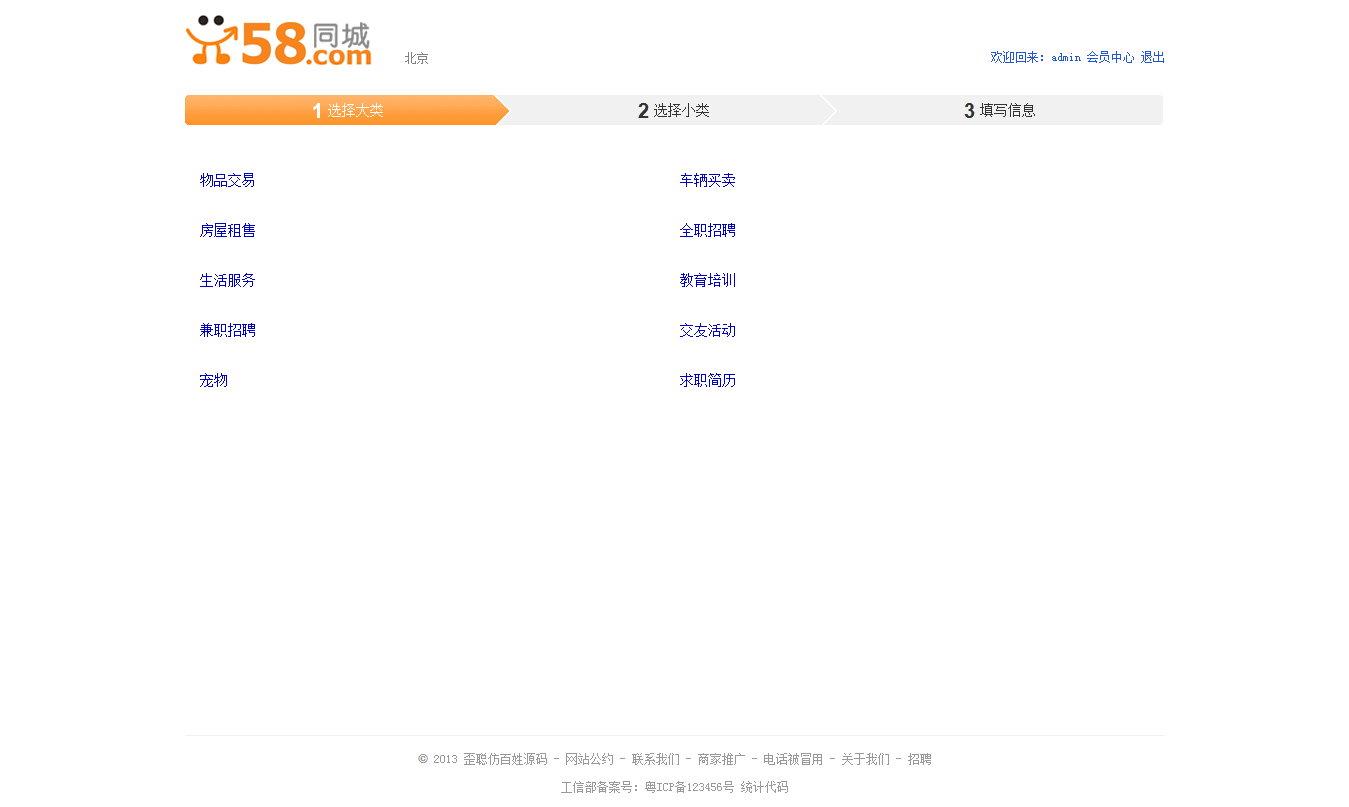Open 歪聪仿百姓源码 footer link
1349x807 pixels.
click(505, 760)
